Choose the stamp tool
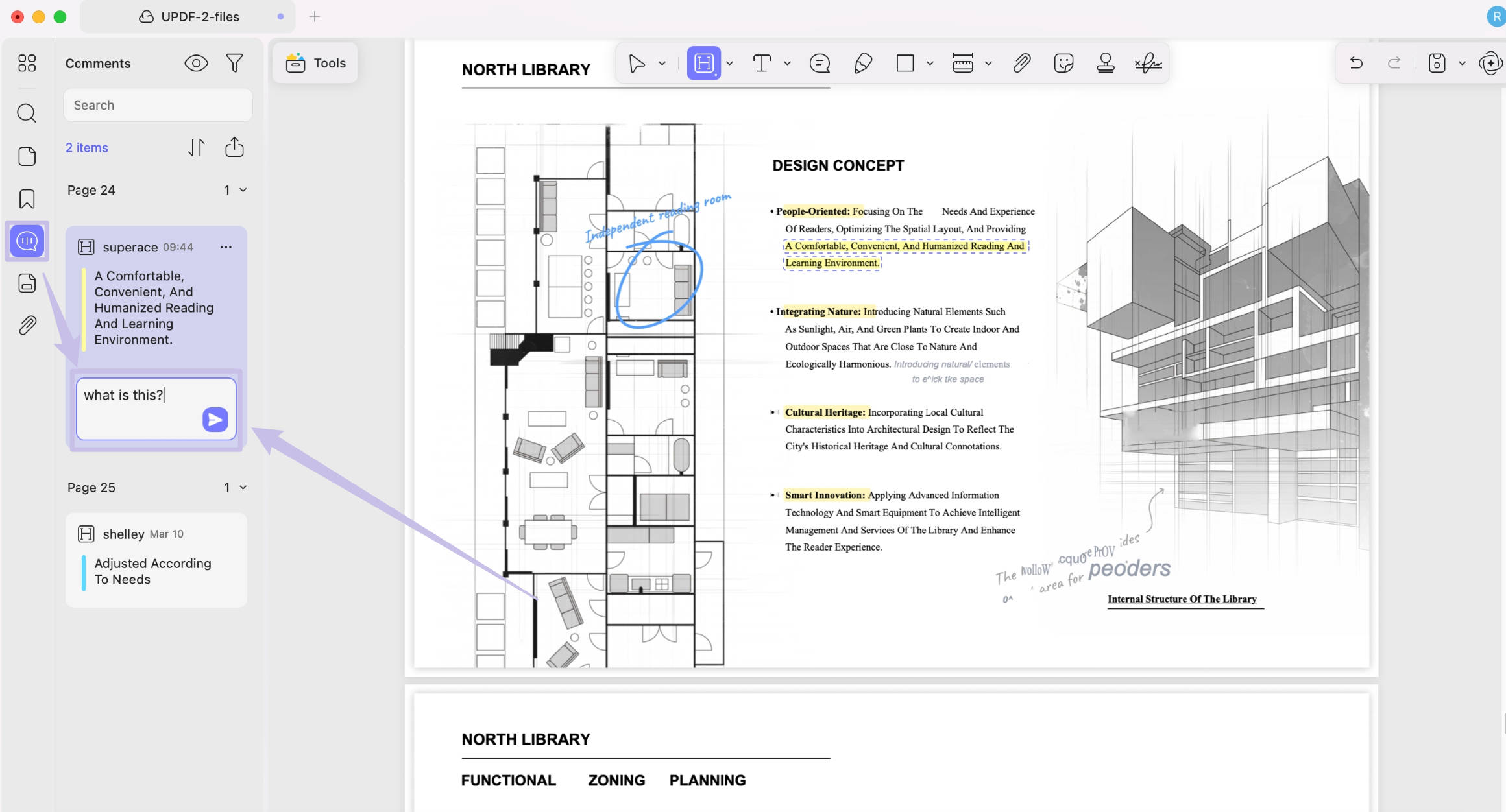Image resolution: width=1506 pixels, height=812 pixels. point(1105,63)
